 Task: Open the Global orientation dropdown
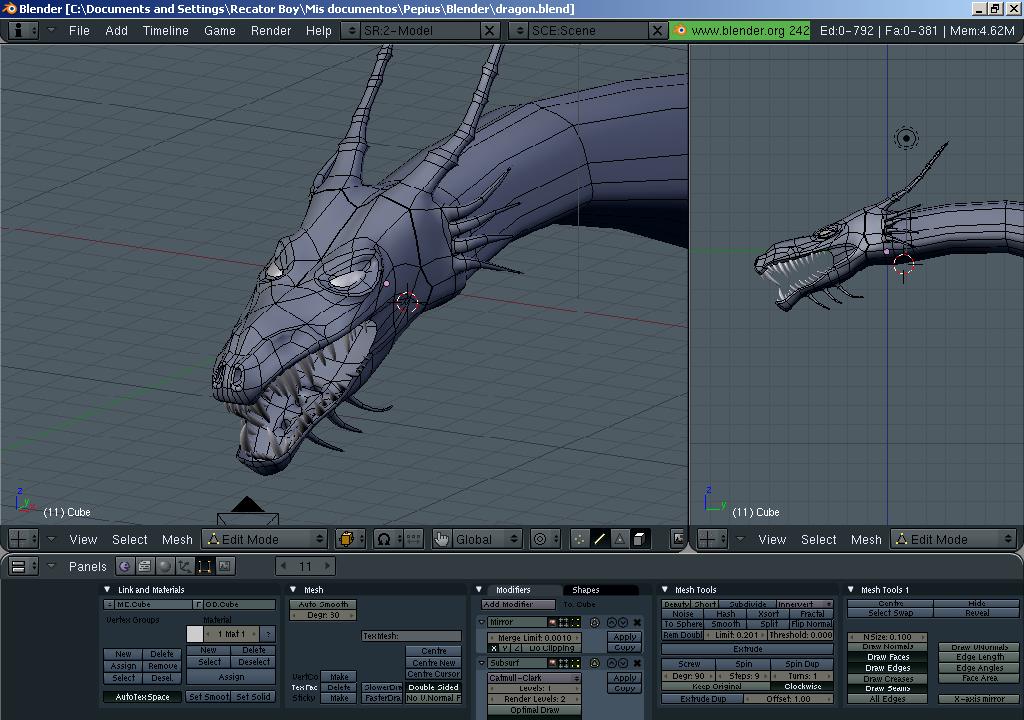coord(477,539)
